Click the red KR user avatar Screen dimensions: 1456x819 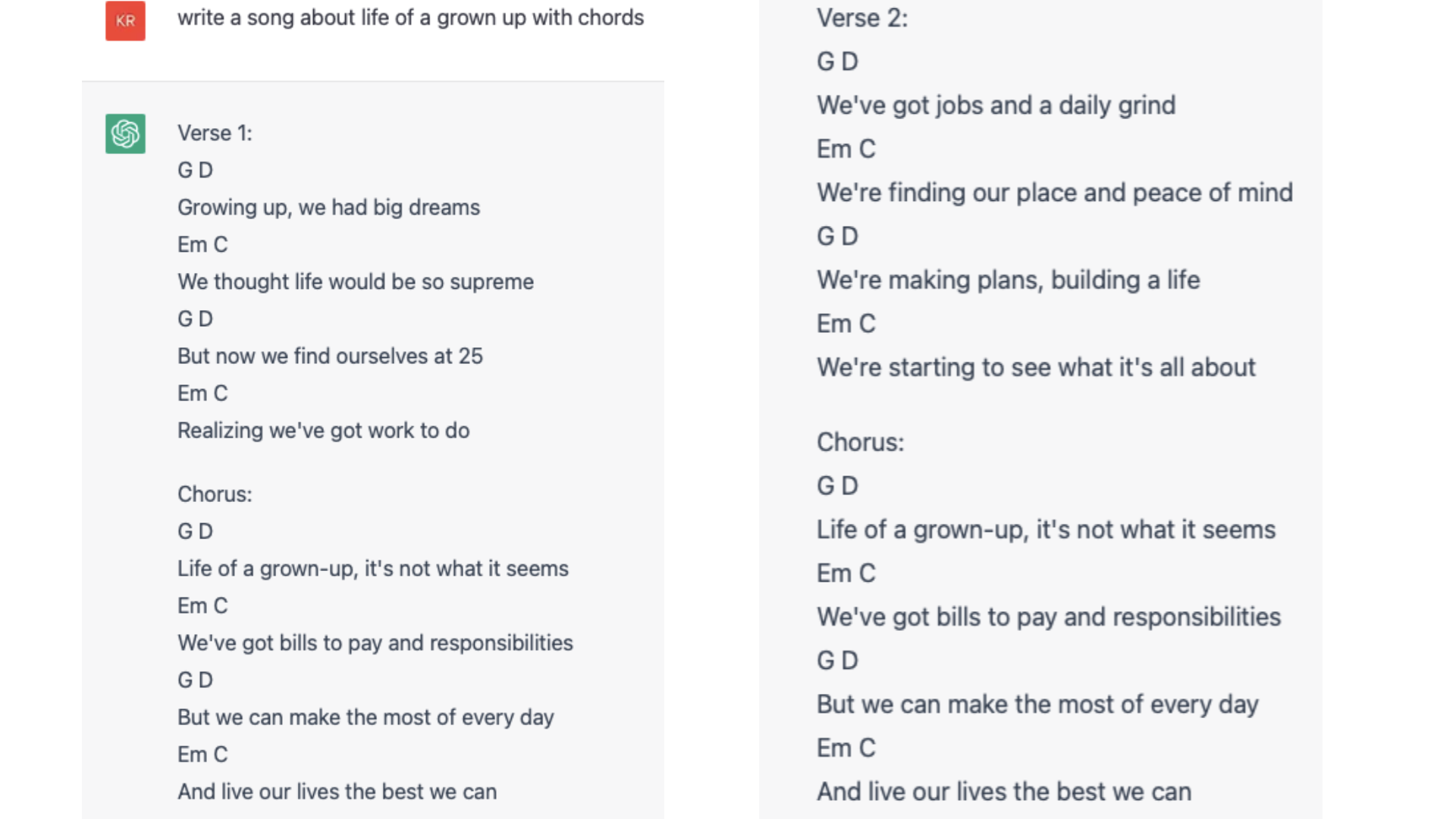click(125, 20)
